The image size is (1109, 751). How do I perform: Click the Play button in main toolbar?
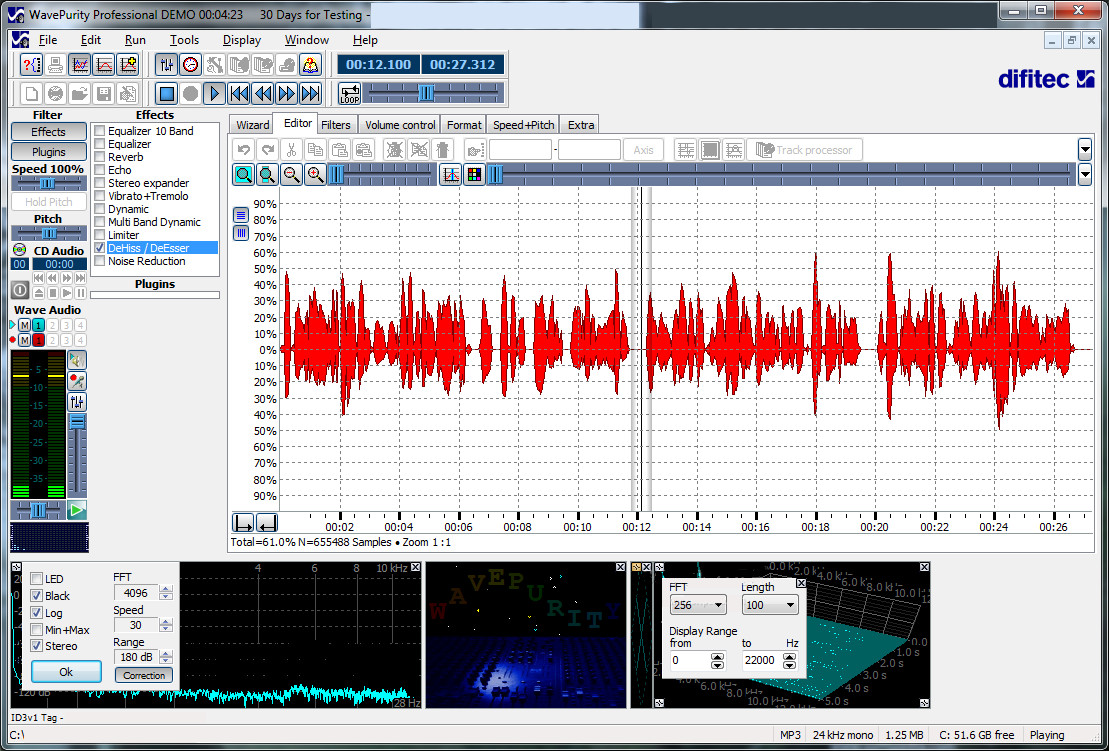pos(214,93)
